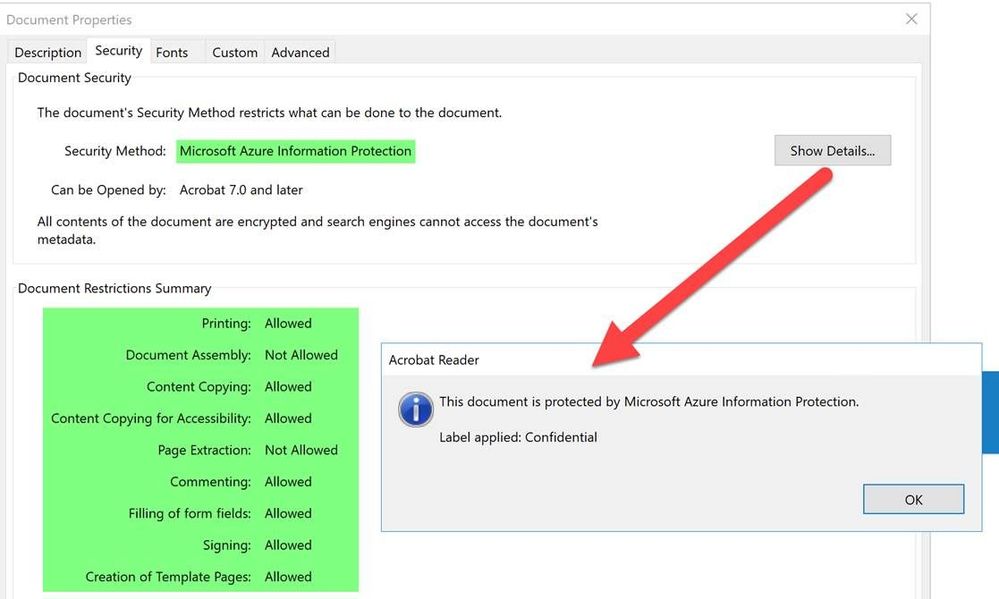
Task: Click the 'All contents of the document are encrypted' text
Action: [317, 230]
